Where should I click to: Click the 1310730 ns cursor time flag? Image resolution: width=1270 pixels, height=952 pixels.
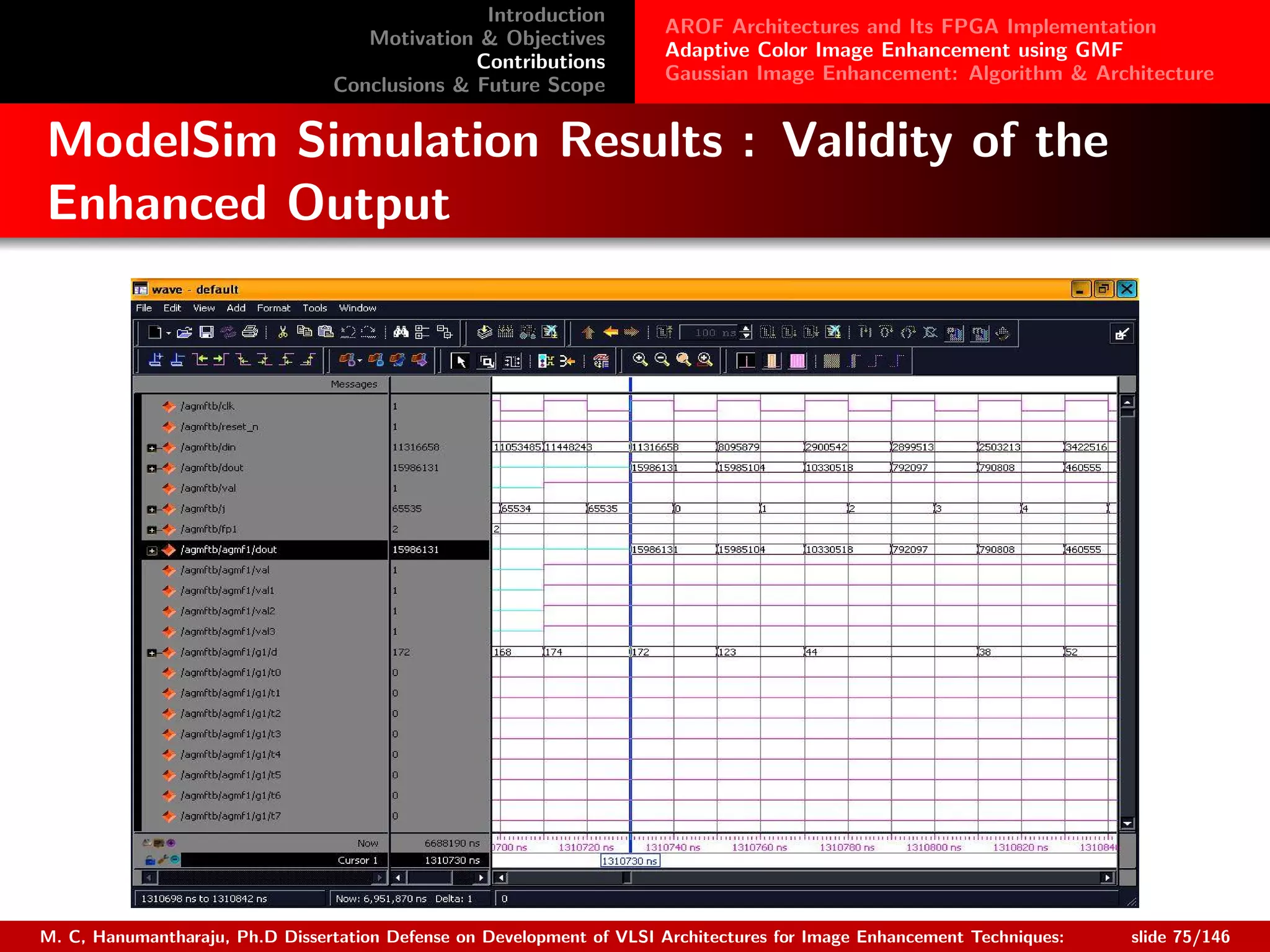point(629,861)
